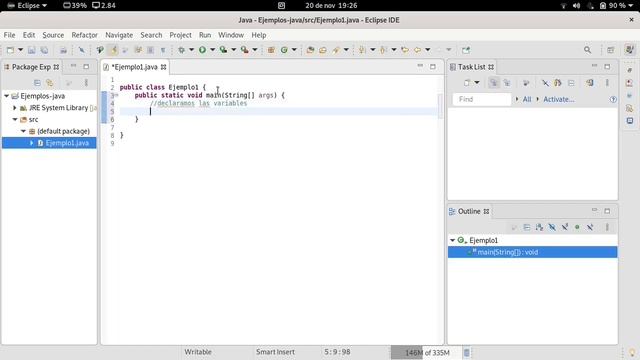Open the File menu
The height and width of the screenshot is (360, 640).
click(x=9, y=35)
